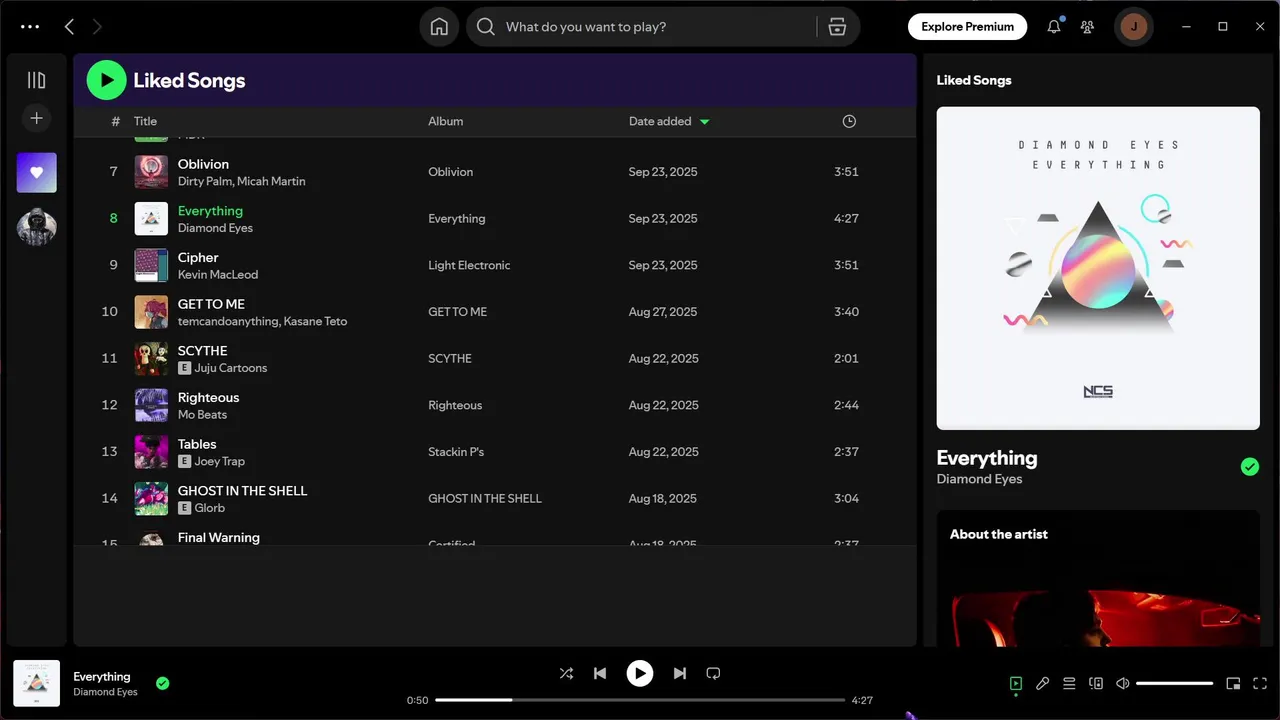Adjust the volume slider
1280x720 pixels.
click(x=1175, y=684)
